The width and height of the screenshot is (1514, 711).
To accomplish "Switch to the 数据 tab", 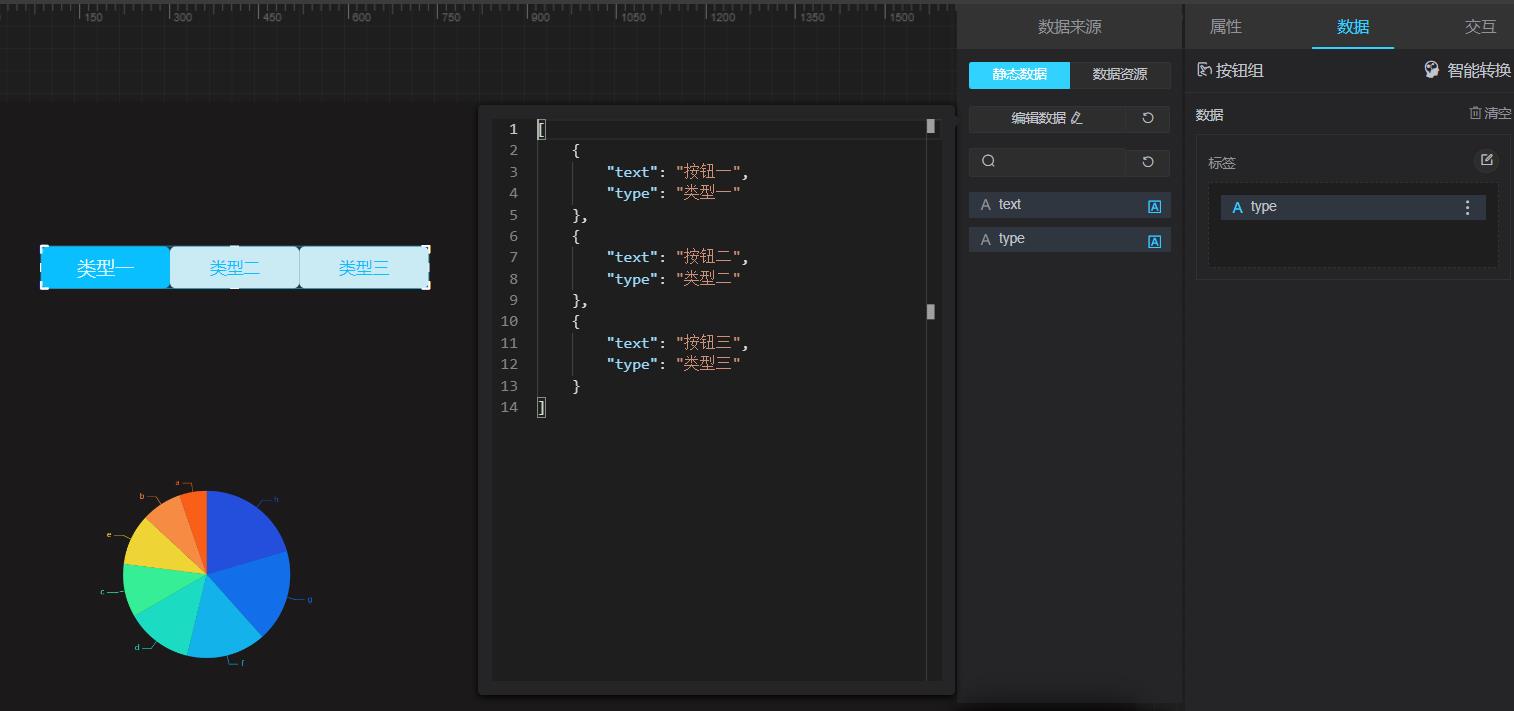I will 1353,27.
